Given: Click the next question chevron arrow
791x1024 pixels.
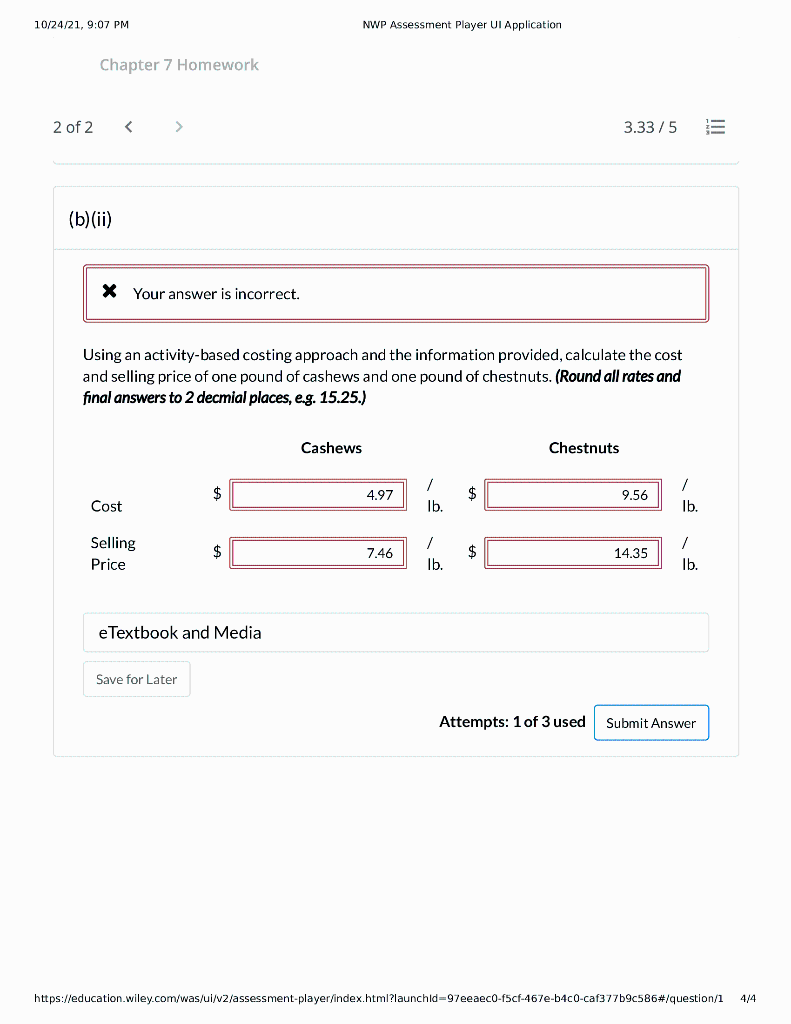Looking at the screenshot, I should tap(178, 127).
